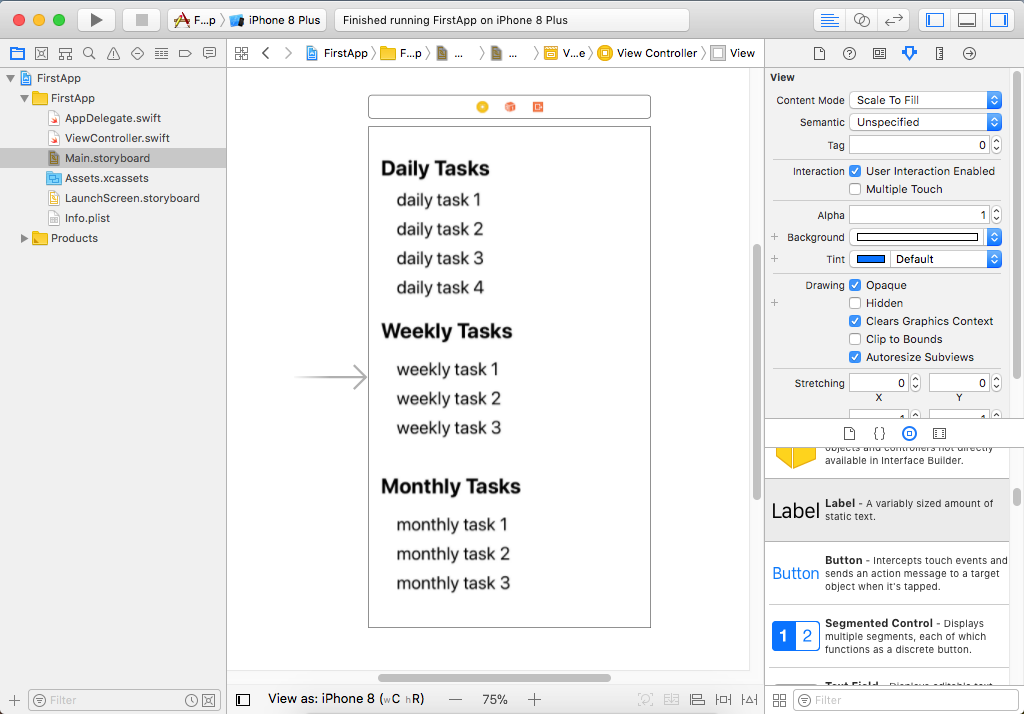Image resolution: width=1024 pixels, height=714 pixels.
Task: Enable Clip to Bounds checkbox
Action: click(x=855, y=339)
